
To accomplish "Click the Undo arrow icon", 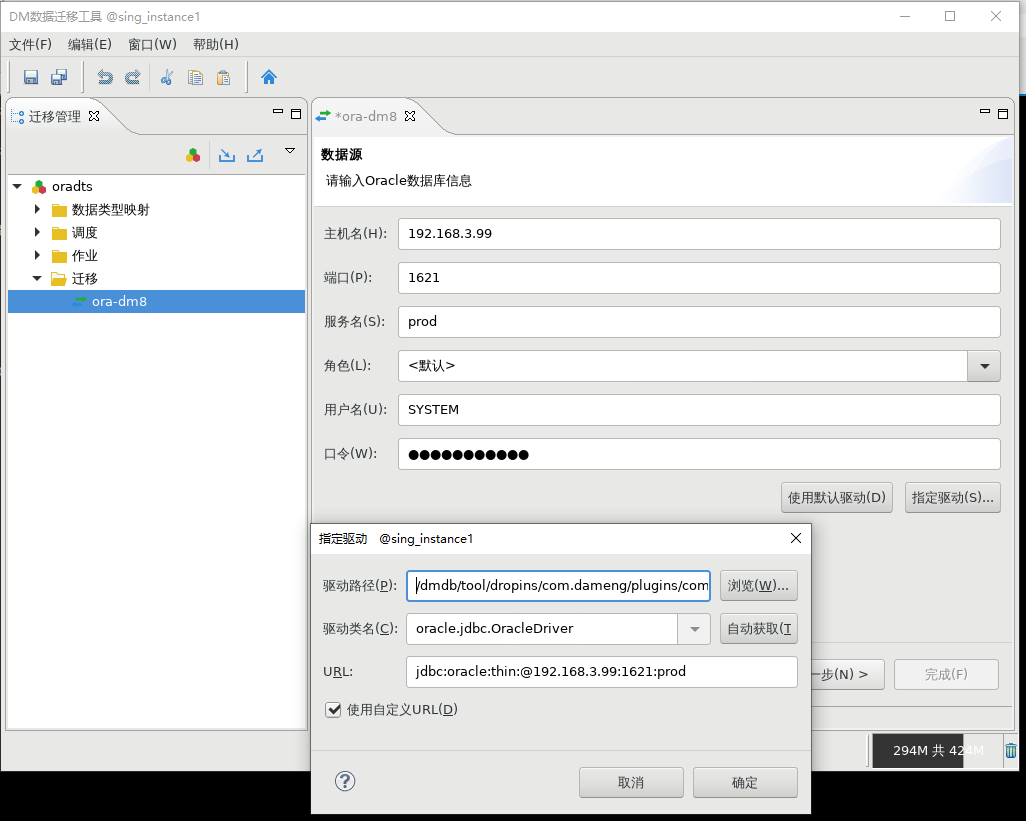I will [105, 77].
